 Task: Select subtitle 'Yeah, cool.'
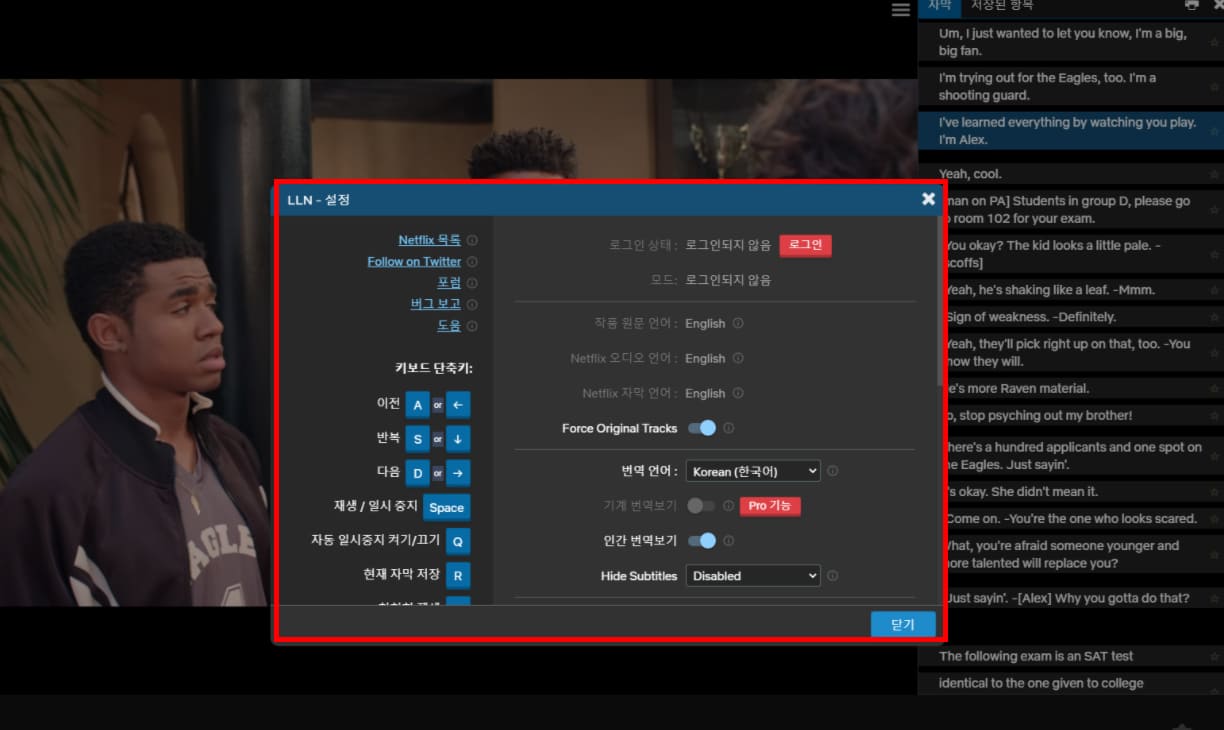click(x=1071, y=174)
